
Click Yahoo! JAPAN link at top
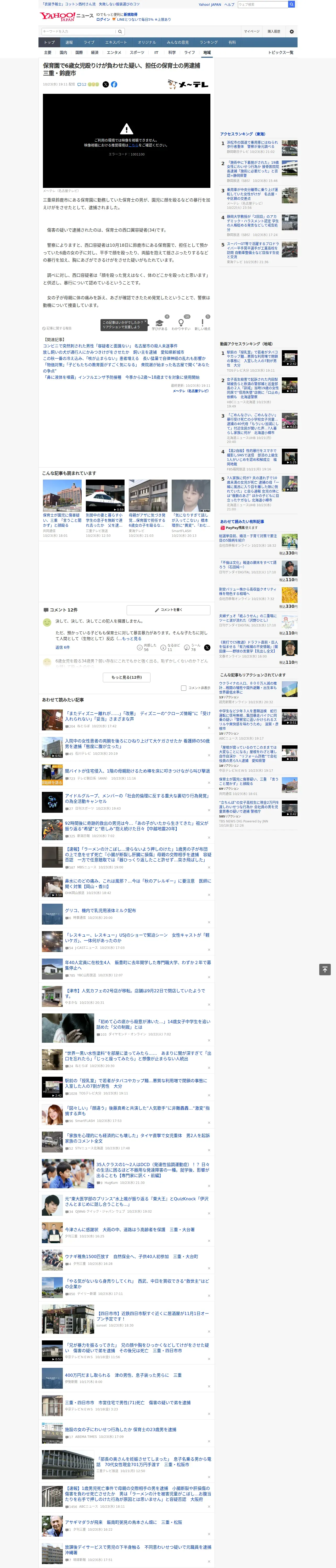210,4
